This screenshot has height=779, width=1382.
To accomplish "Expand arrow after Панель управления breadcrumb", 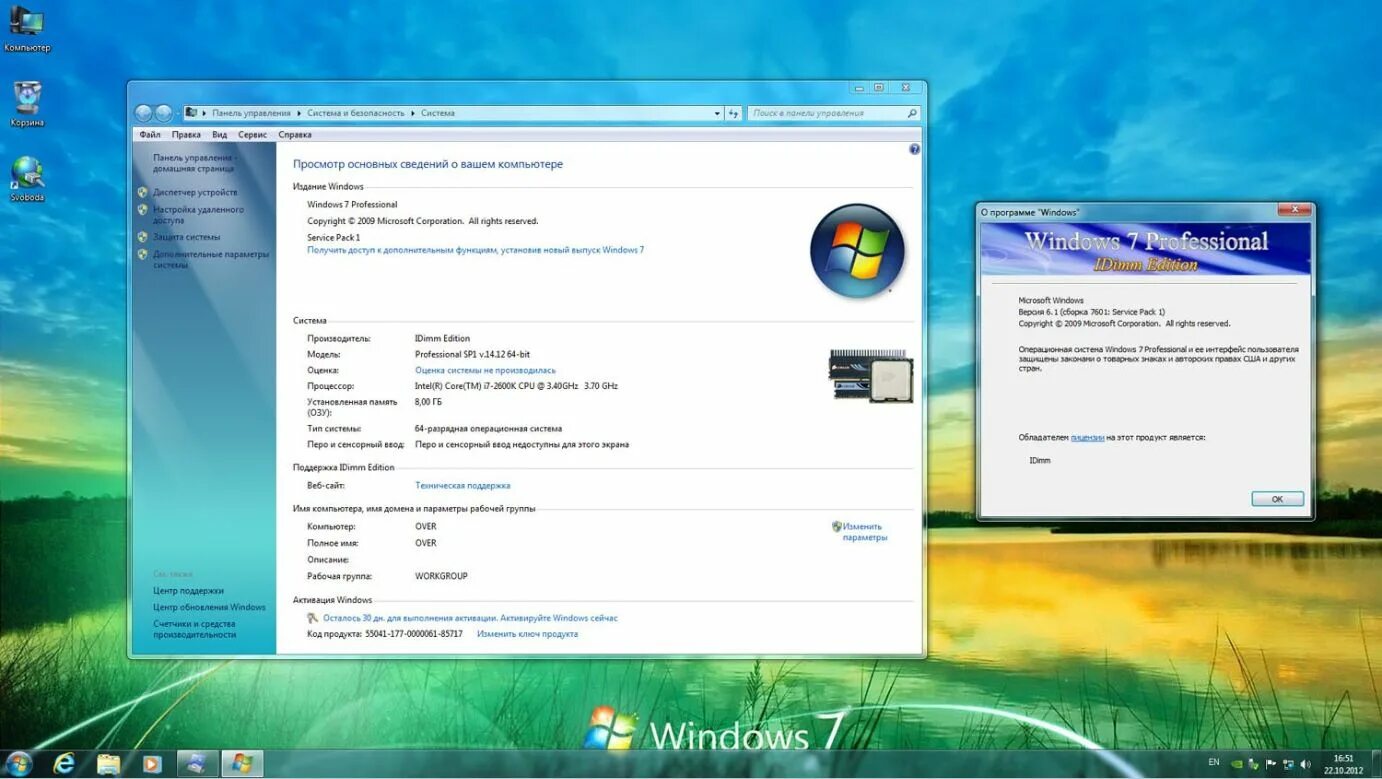I will (299, 113).
